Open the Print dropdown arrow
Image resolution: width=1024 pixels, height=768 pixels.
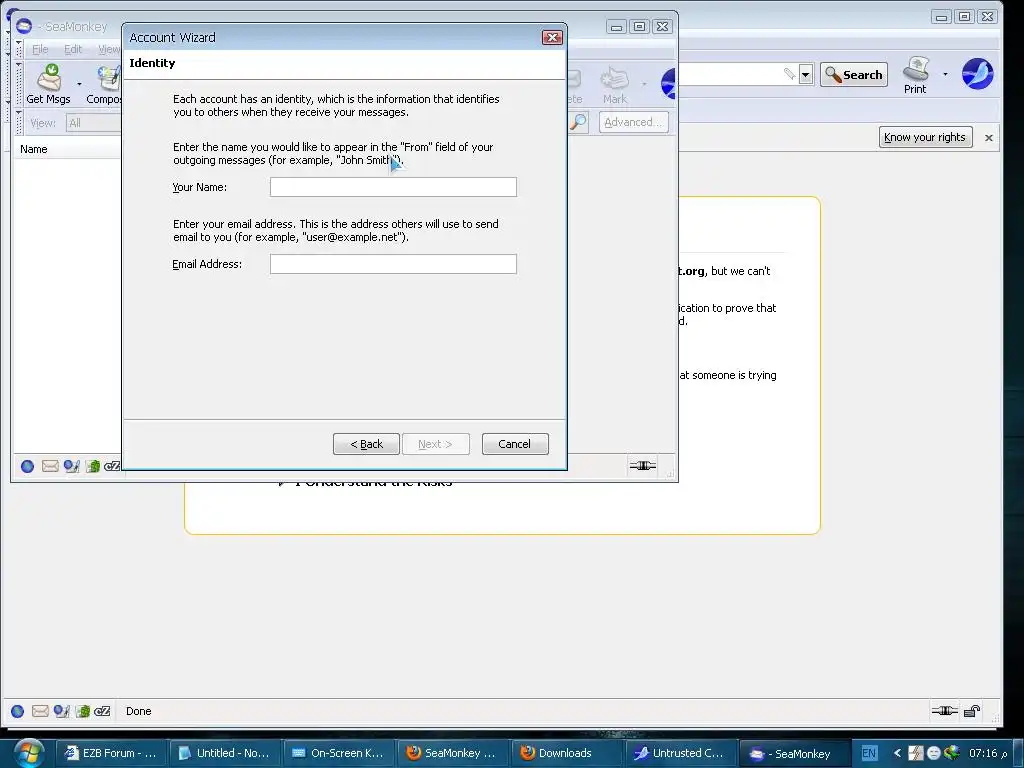[x=945, y=74]
